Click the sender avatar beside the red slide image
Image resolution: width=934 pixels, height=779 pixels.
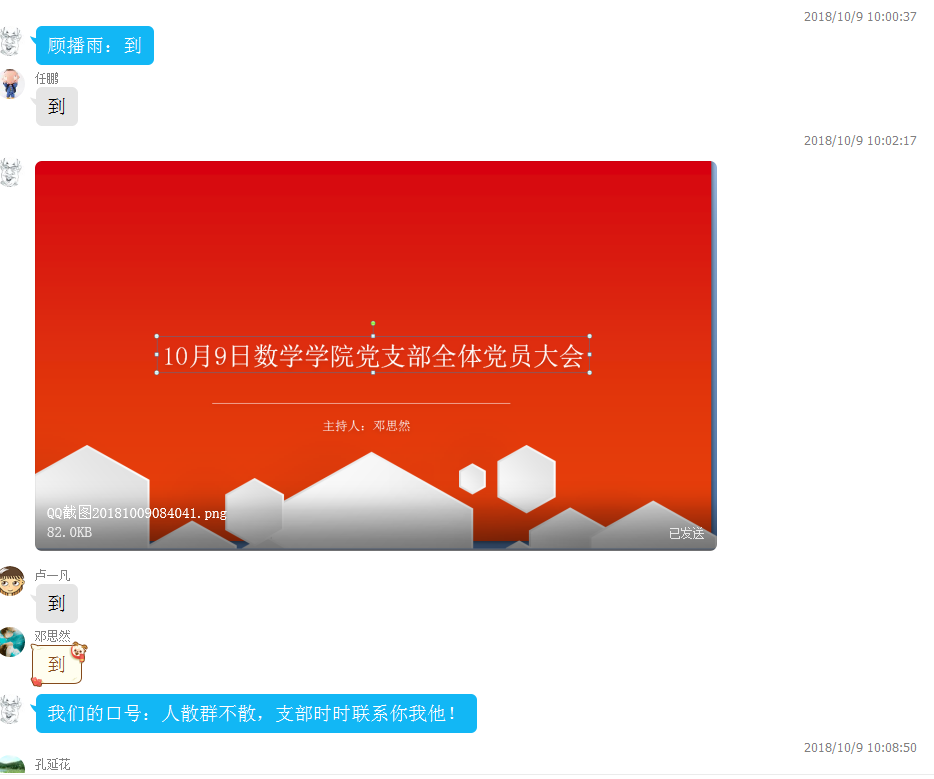10,172
